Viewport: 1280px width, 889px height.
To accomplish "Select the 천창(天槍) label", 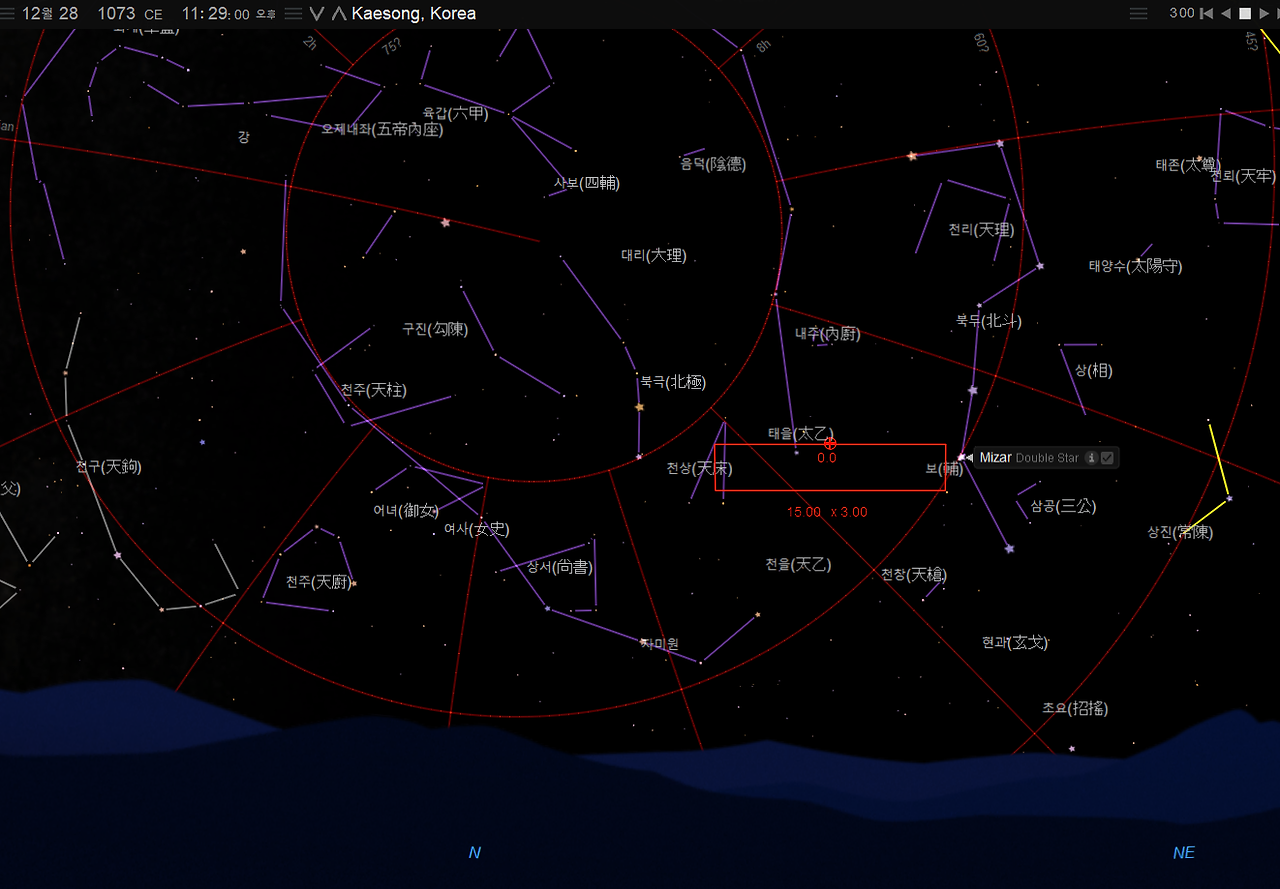I will tap(914, 575).
